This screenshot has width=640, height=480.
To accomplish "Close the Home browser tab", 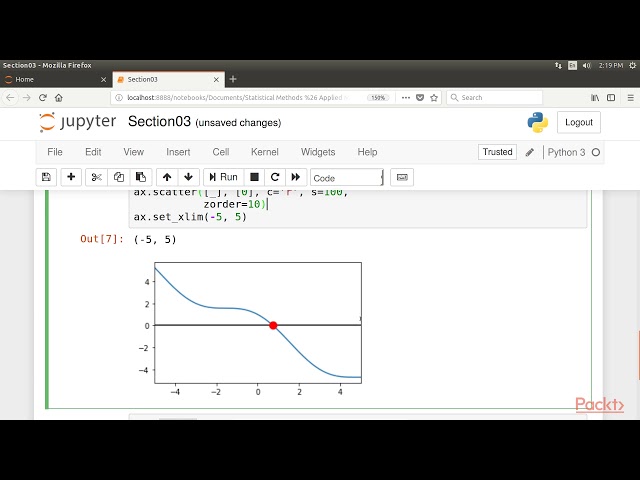I will click(103, 80).
